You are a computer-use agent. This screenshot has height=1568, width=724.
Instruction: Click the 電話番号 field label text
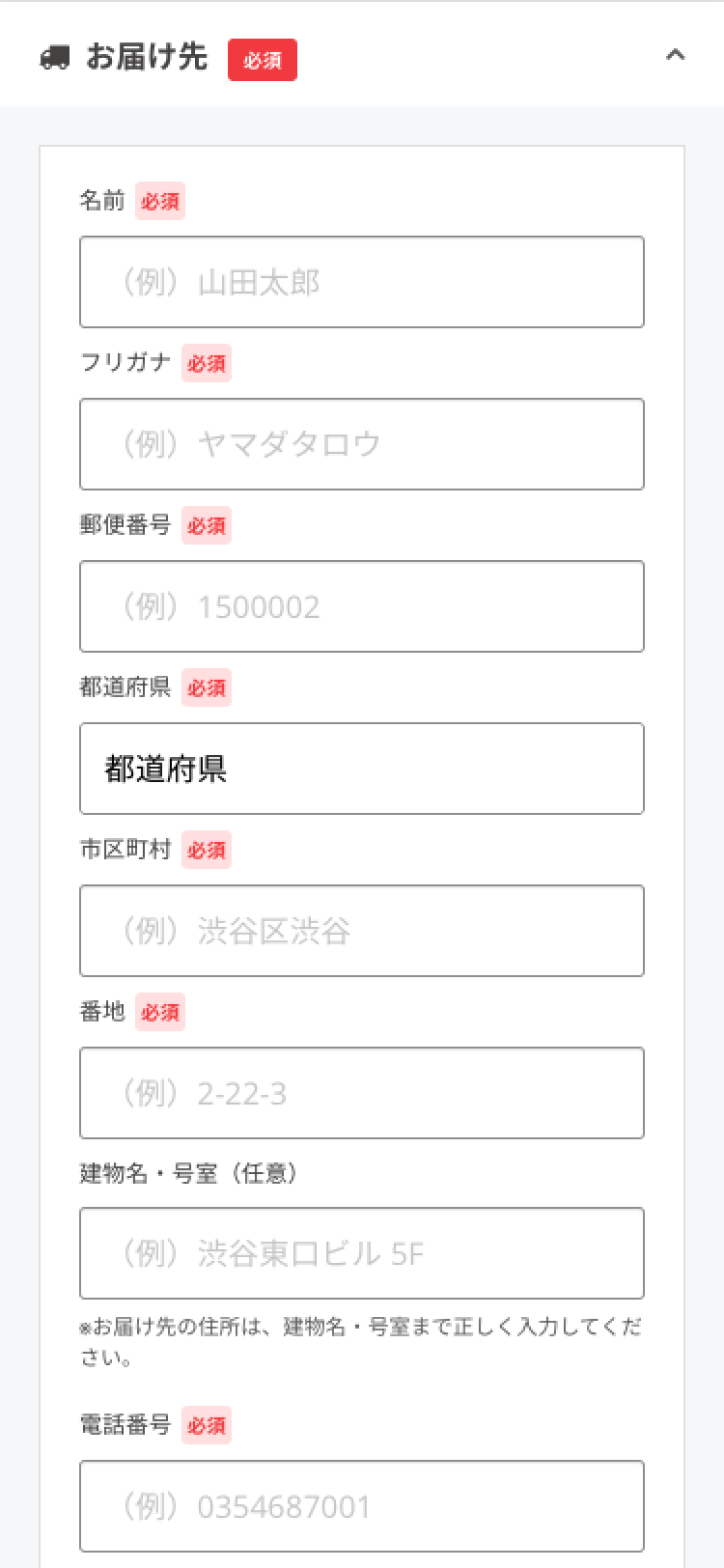pos(125,1425)
